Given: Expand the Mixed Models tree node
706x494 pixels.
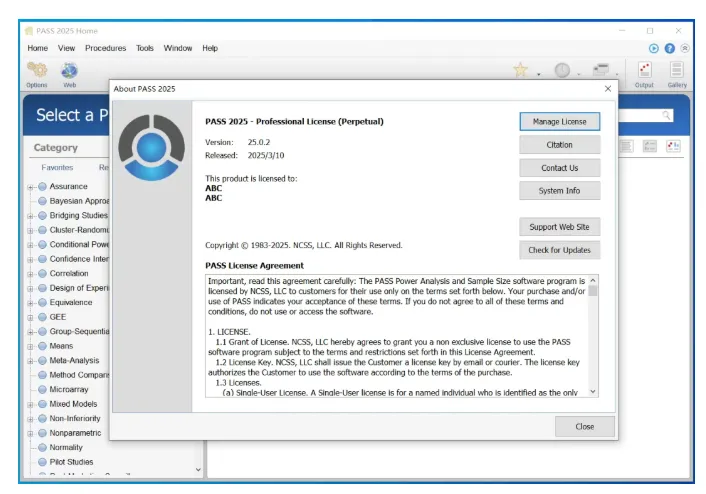Looking at the screenshot, I should [30, 404].
